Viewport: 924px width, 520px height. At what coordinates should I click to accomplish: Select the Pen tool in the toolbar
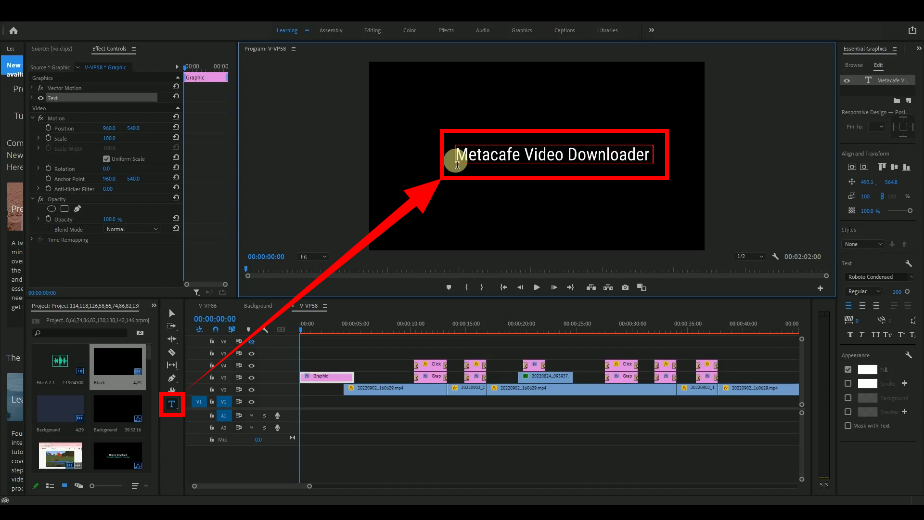(x=171, y=378)
